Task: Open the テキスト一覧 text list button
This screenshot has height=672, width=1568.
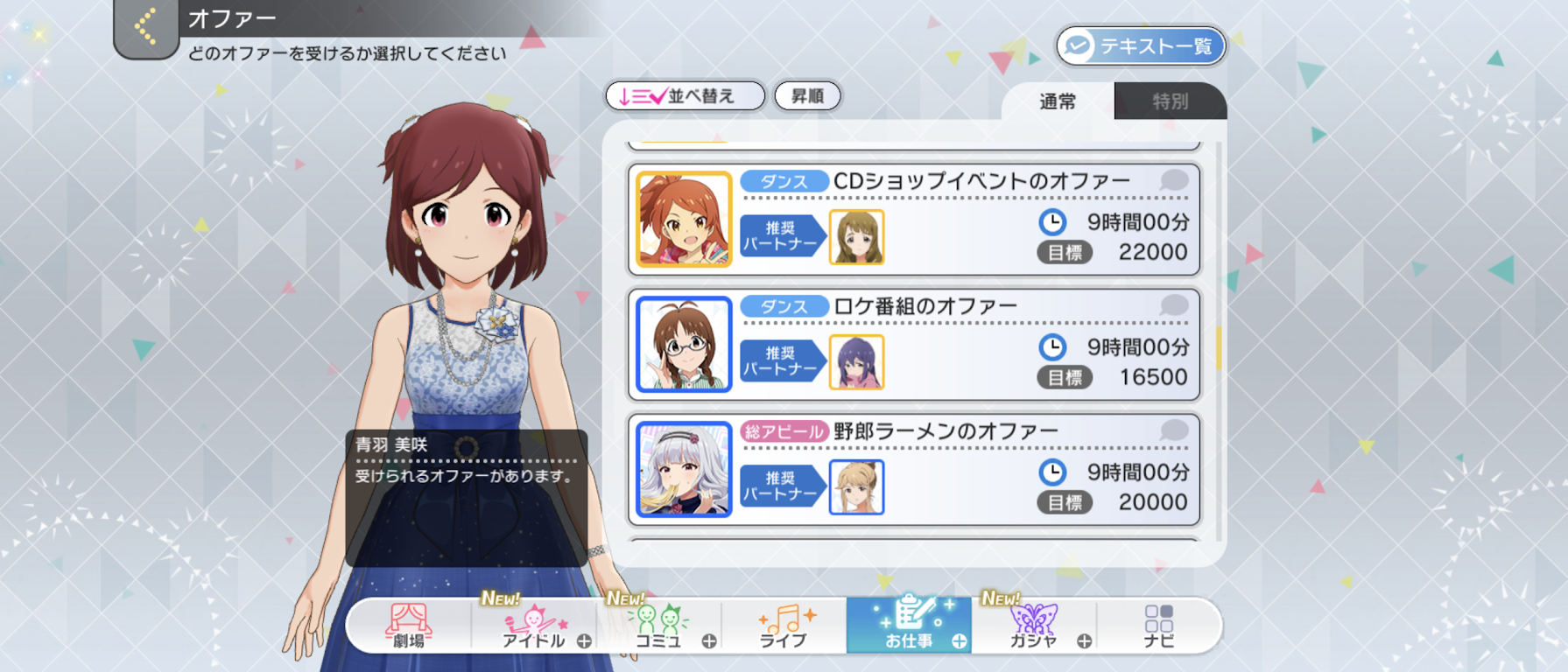Action: pyautogui.click(x=1141, y=45)
